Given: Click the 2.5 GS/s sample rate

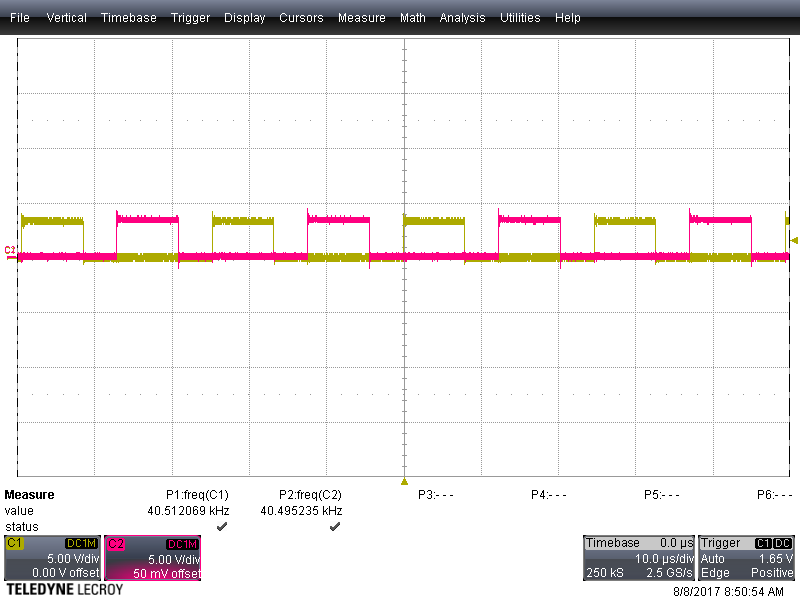Looking at the screenshot, I should click(669, 573).
